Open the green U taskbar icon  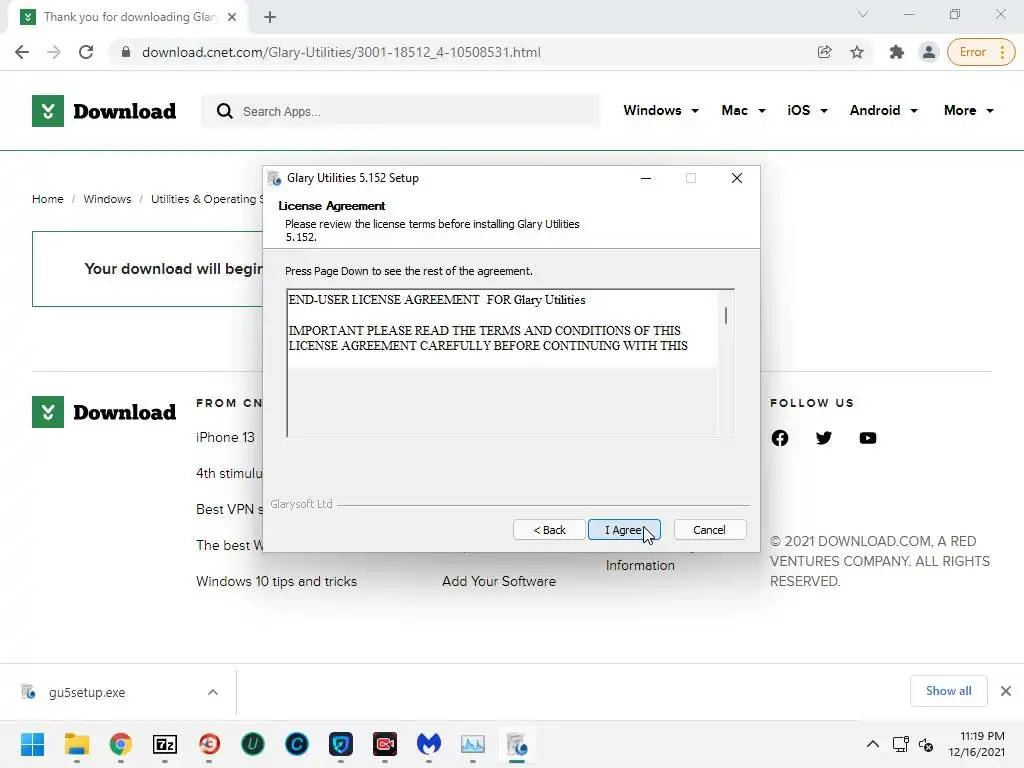coord(253,744)
